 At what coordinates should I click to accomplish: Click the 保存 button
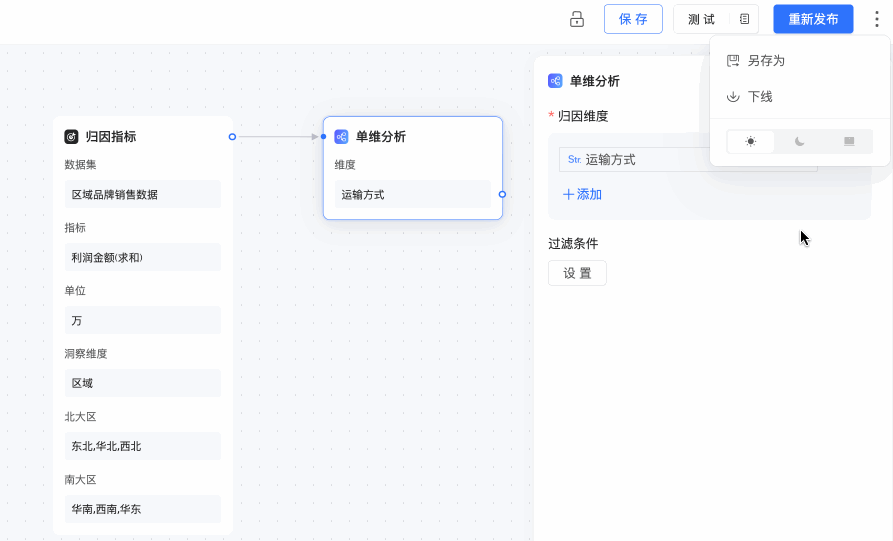point(633,19)
